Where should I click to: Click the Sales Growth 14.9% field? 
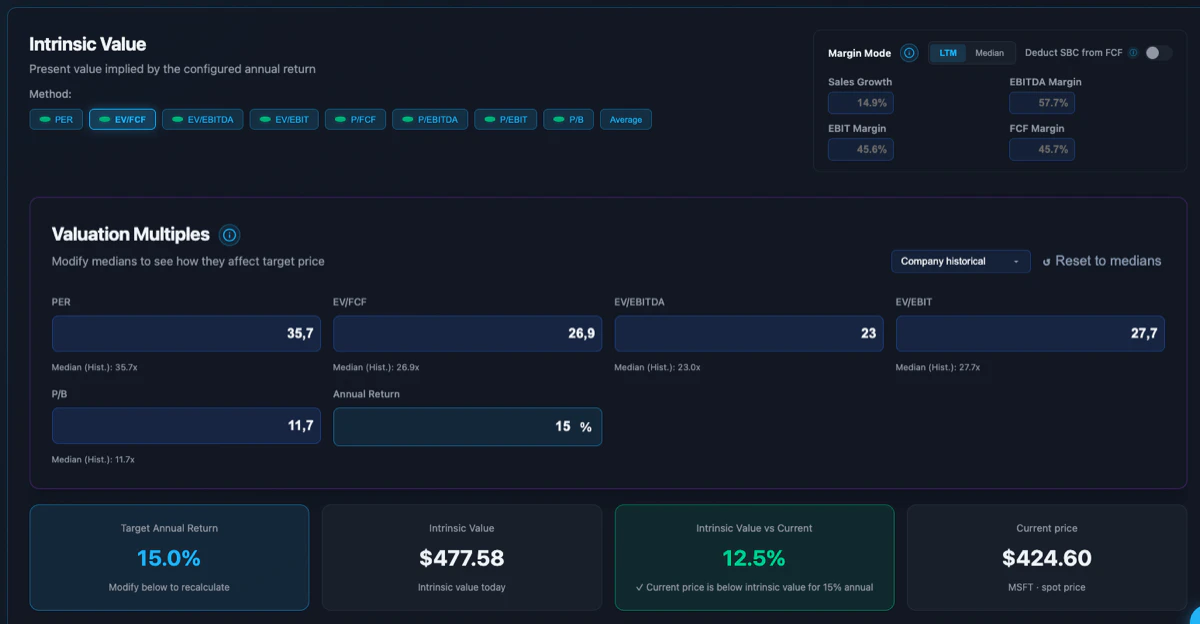coord(861,102)
